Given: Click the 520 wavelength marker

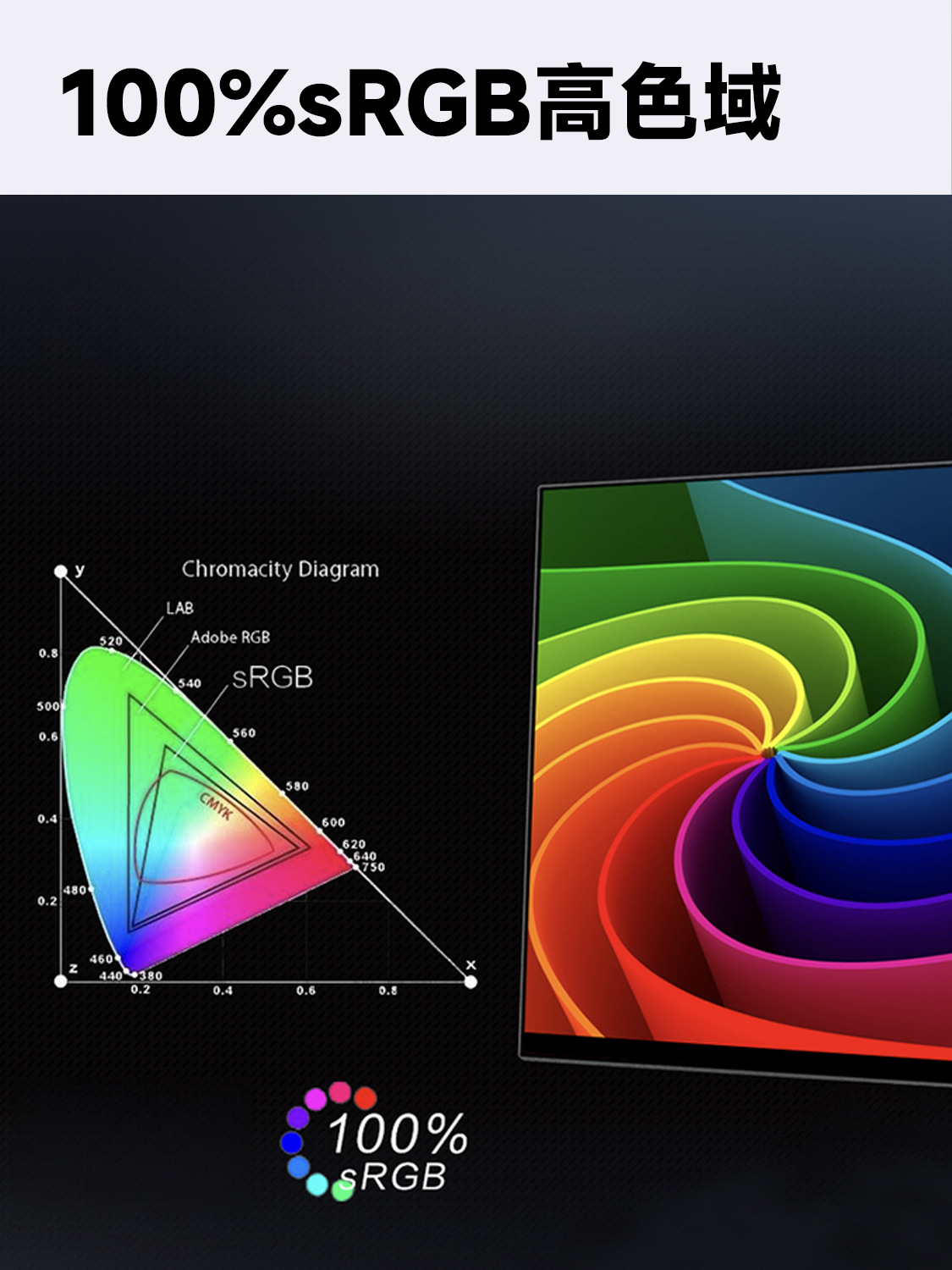Looking at the screenshot, I should 111,641.
